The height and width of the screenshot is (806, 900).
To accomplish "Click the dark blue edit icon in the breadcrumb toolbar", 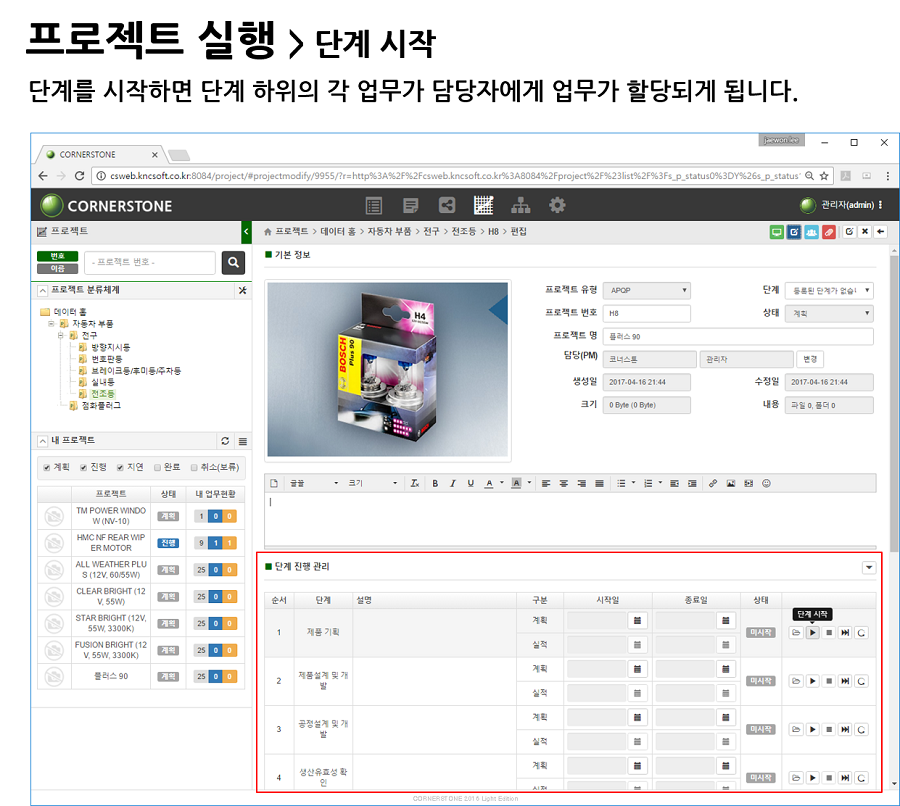I will 794,232.
